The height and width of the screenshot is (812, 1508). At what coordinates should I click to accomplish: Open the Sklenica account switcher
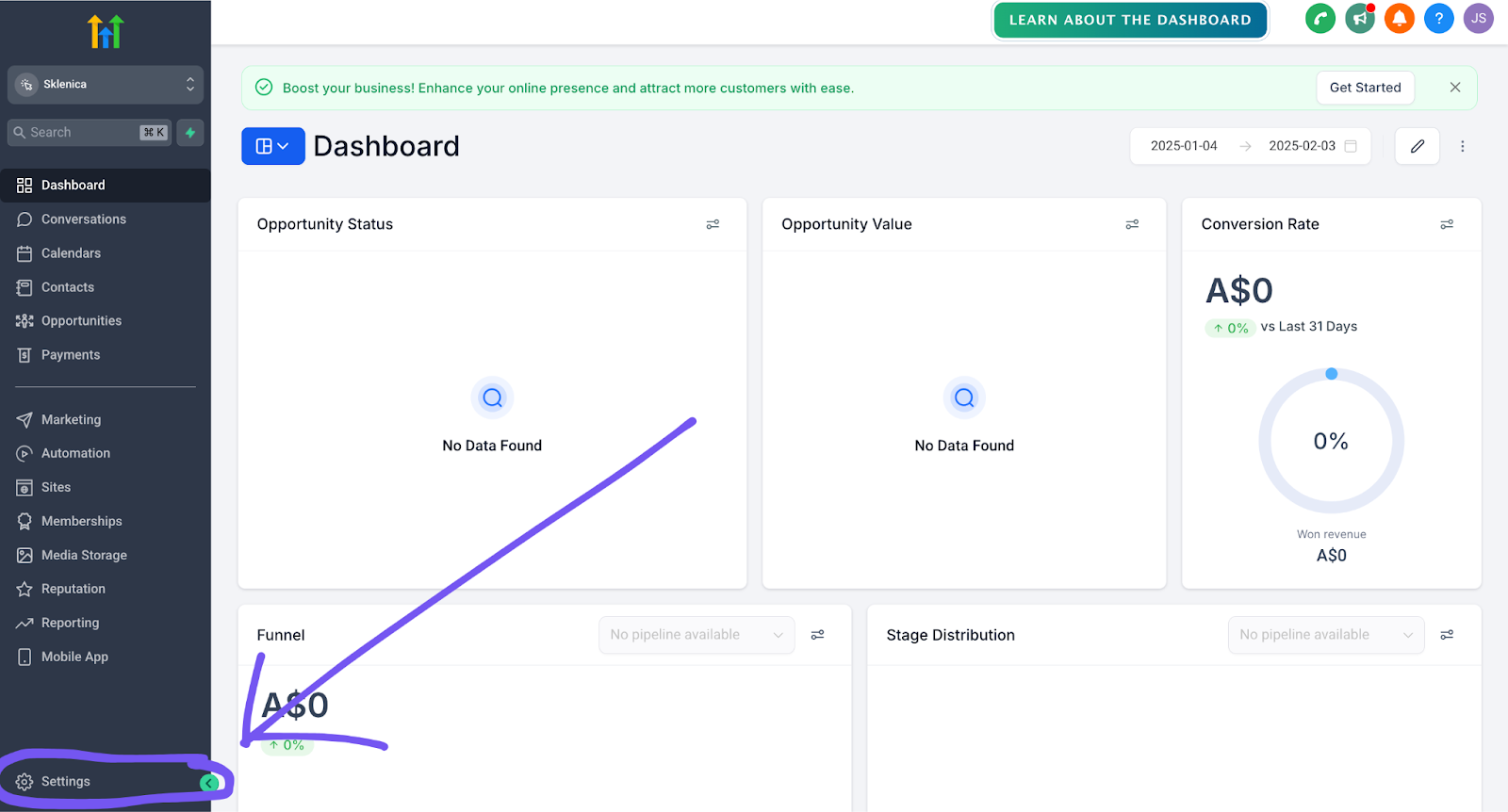pos(106,85)
